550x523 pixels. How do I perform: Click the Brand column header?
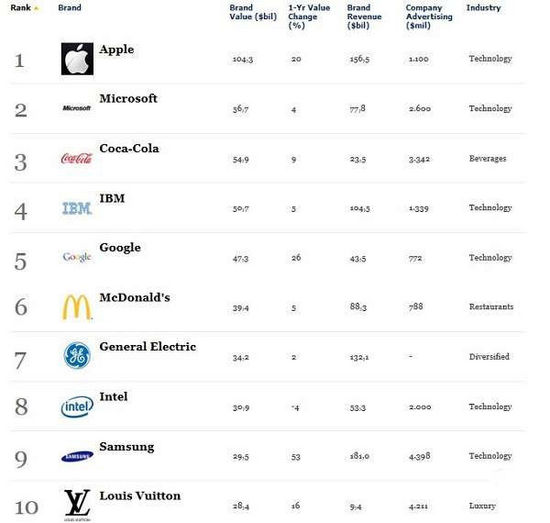coord(69,8)
